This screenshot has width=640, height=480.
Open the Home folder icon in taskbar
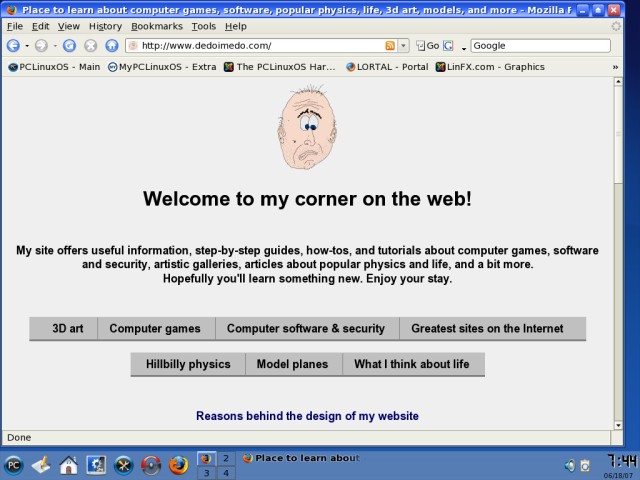[x=68, y=465]
